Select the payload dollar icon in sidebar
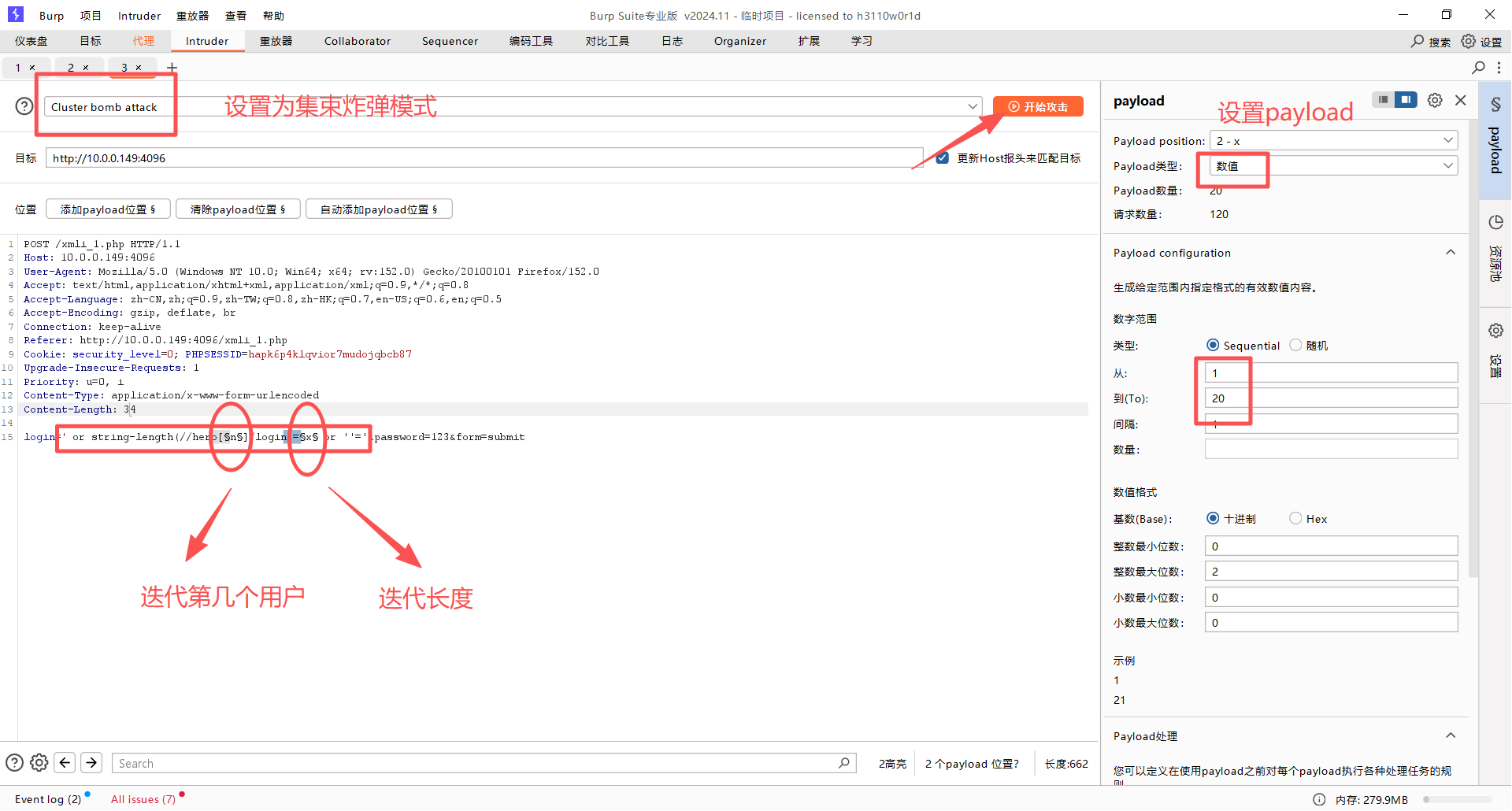Viewport: 1512px width, 811px height. [x=1495, y=104]
